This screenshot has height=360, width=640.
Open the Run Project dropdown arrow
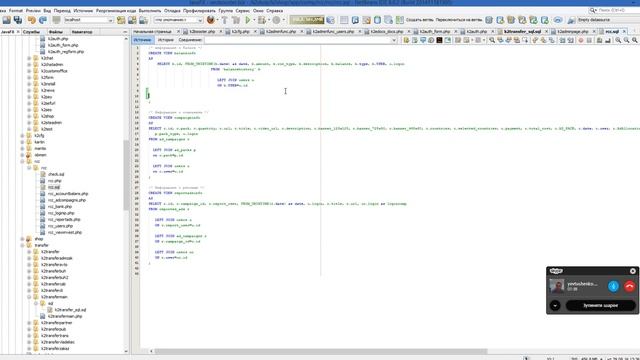[x=253, y=20]
